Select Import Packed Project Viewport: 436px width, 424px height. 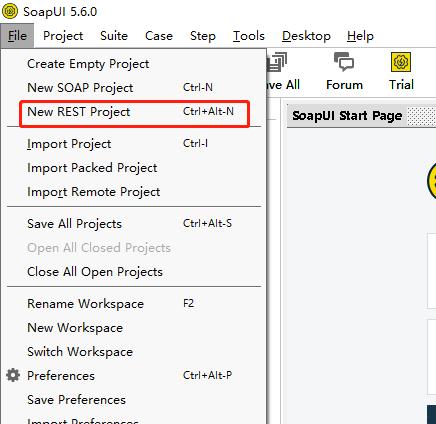(134, 168)
